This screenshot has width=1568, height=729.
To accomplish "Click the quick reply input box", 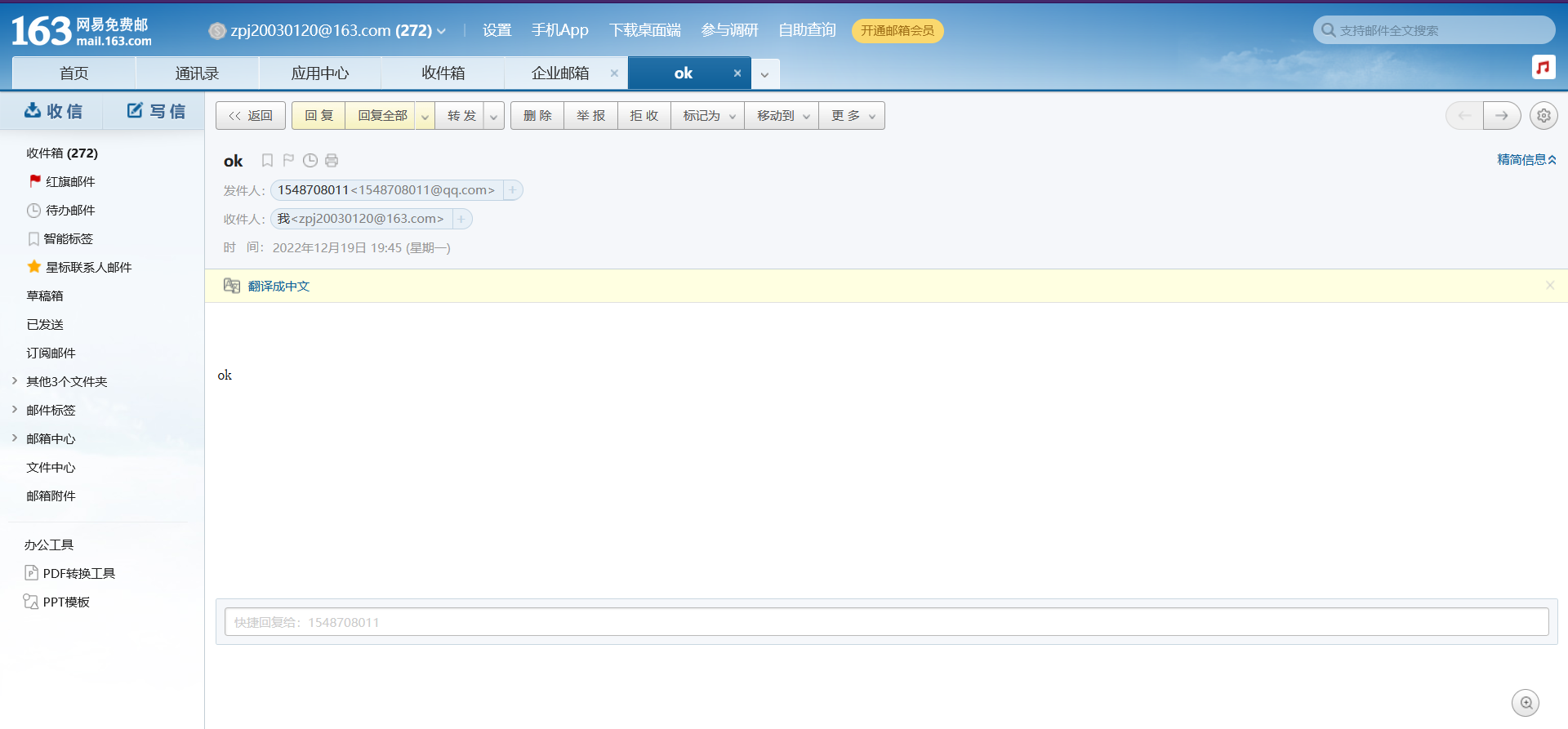I will click(x=887, y=622).
